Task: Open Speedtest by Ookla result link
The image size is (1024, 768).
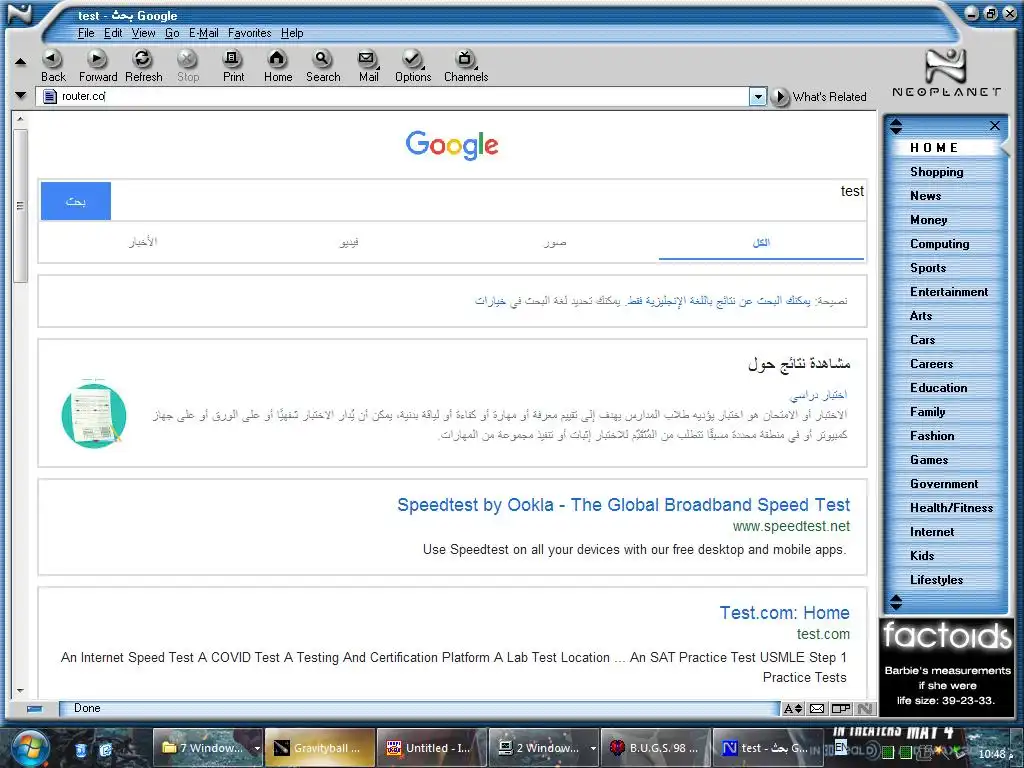Action: tap(623, 505)
